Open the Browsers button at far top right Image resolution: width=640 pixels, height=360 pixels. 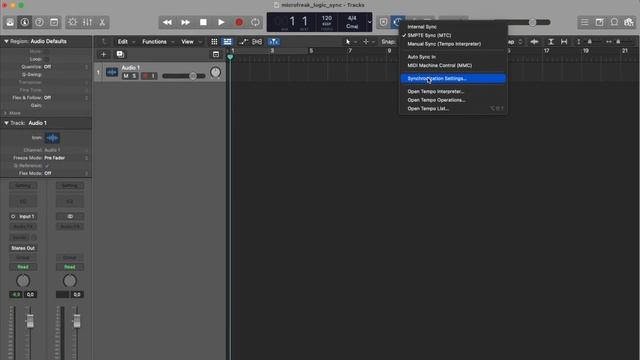[x=629, y=22]
